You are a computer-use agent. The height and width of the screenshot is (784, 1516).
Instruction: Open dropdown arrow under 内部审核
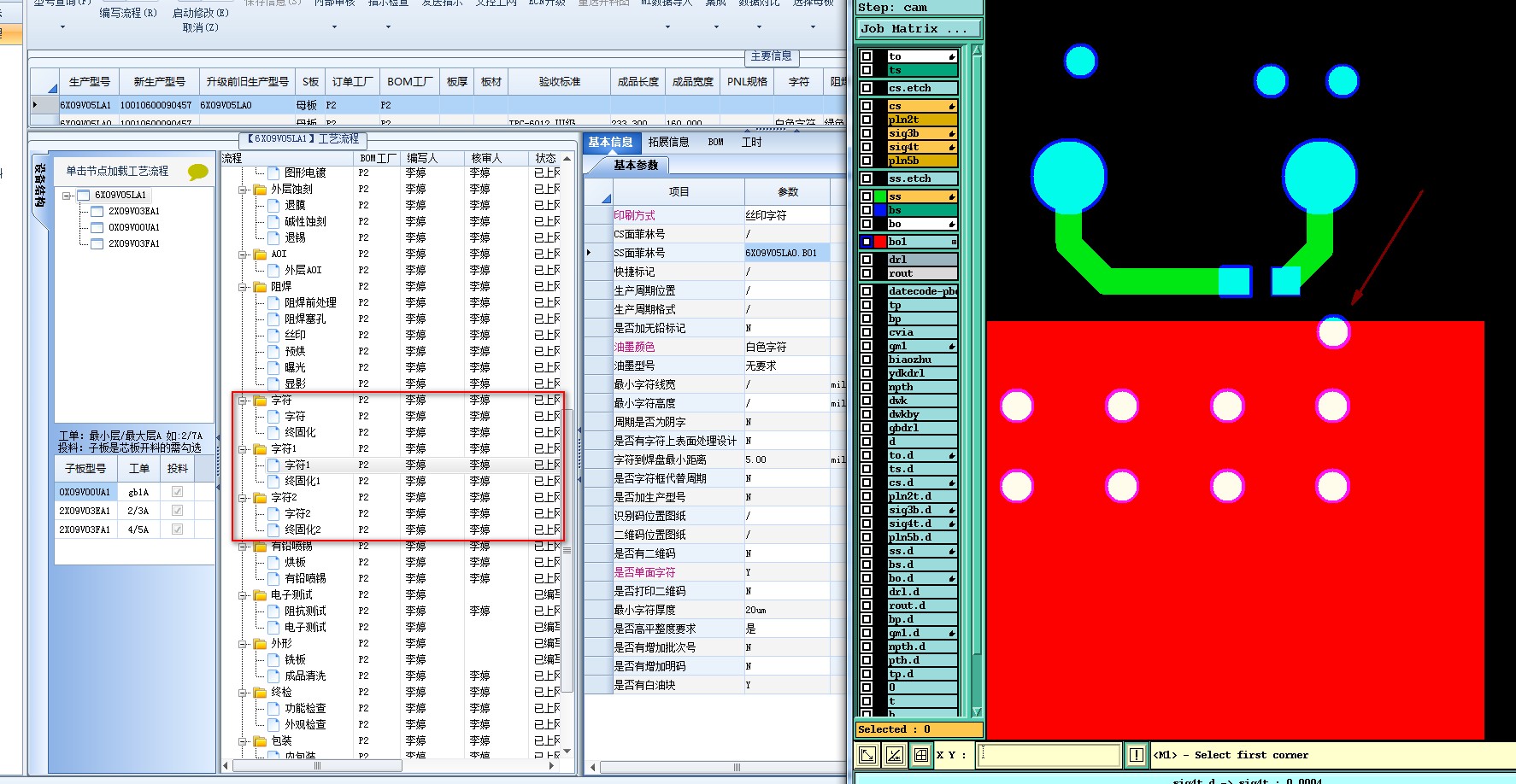coord(334,27)
